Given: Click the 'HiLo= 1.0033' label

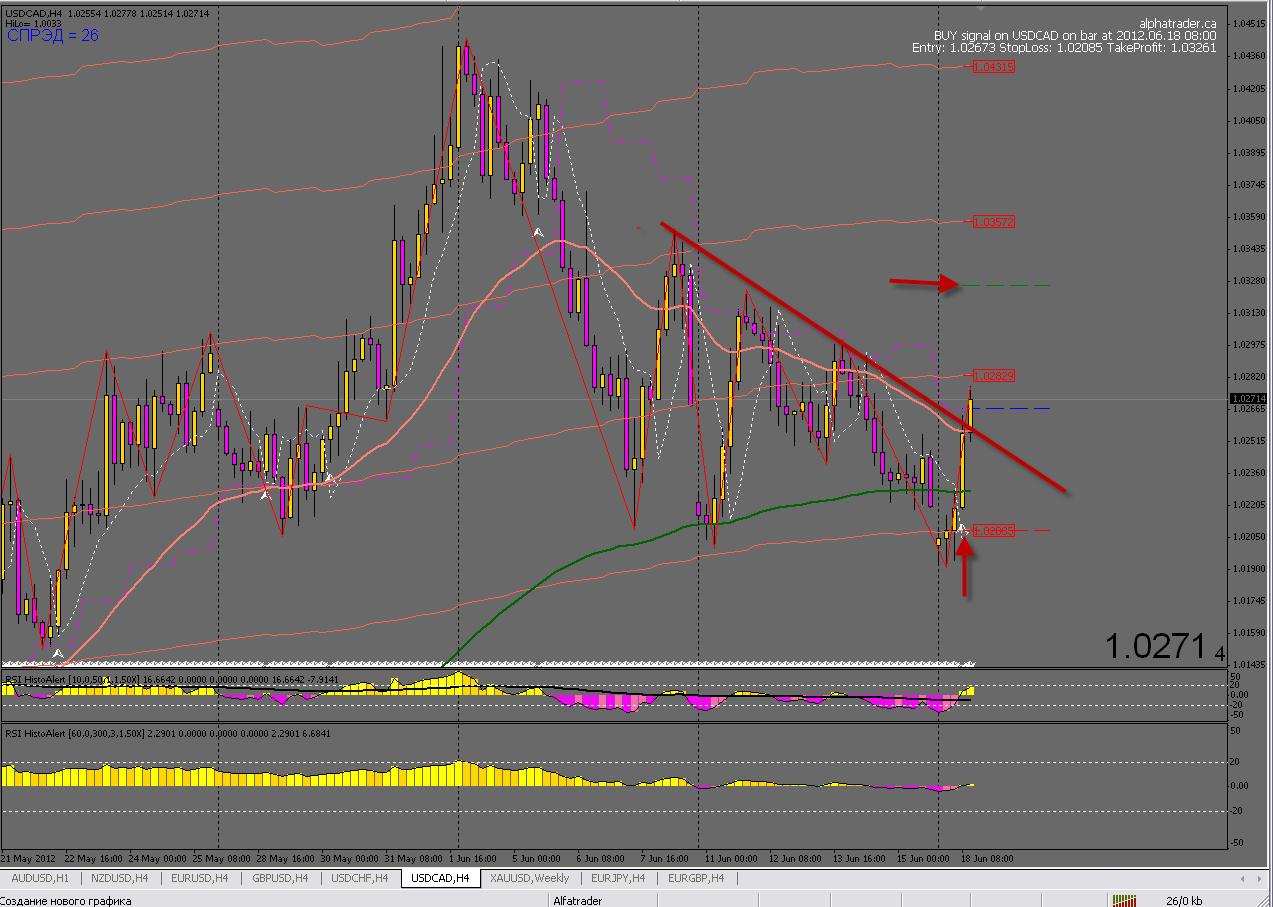Looking at the screenshot, I should tap(34, 22).
